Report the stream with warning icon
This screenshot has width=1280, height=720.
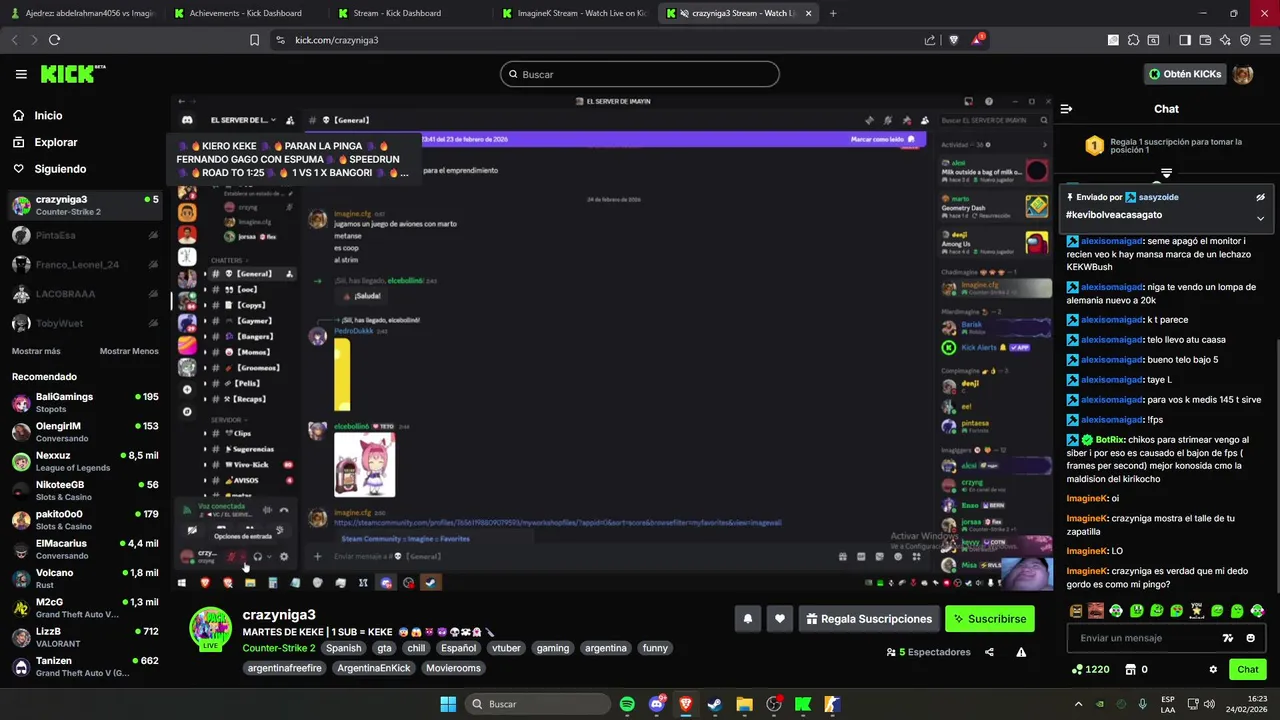coord(1021,652)
